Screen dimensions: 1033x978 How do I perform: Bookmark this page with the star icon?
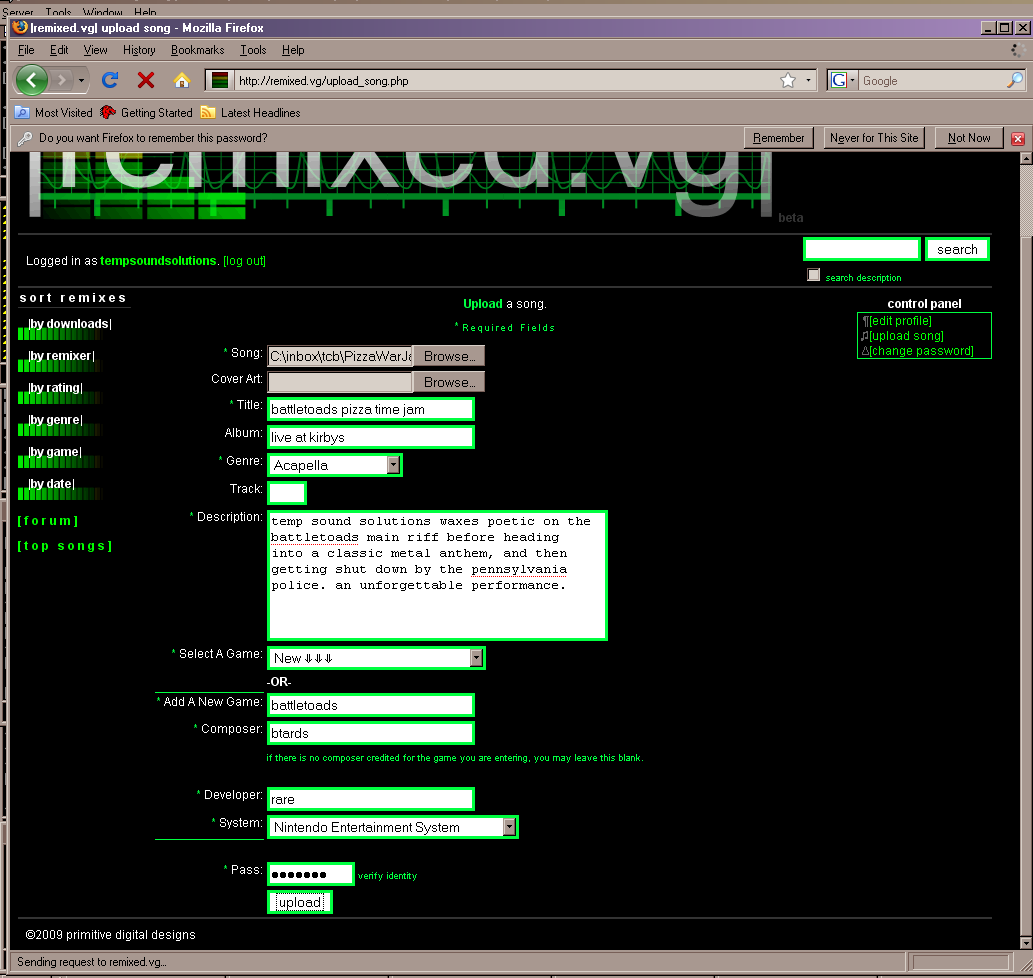[788, 80]
